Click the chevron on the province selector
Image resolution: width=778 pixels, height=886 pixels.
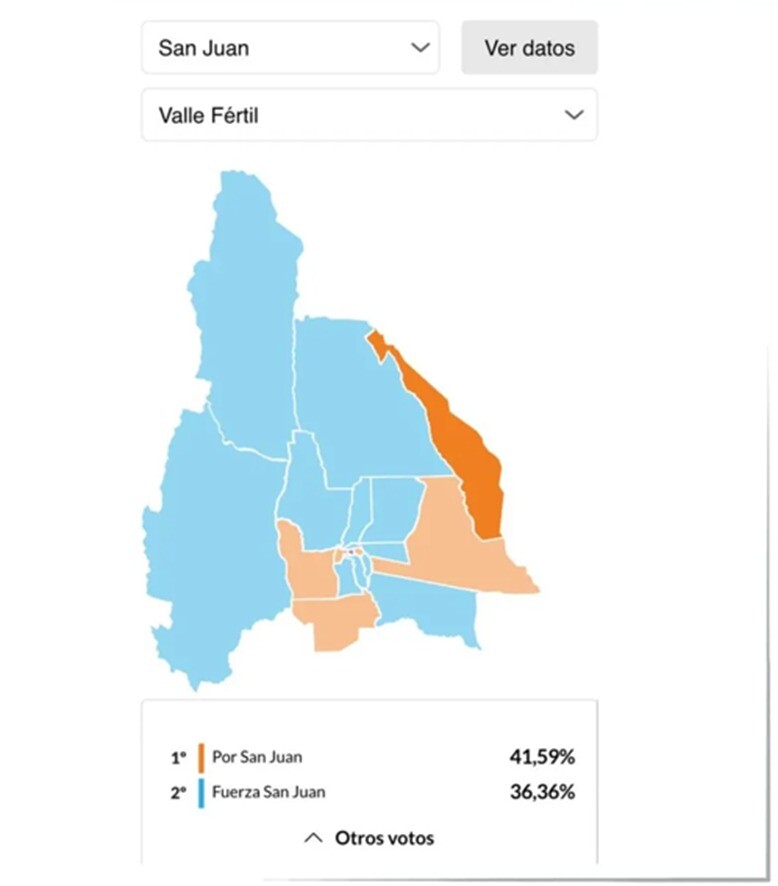click(421, 47)
